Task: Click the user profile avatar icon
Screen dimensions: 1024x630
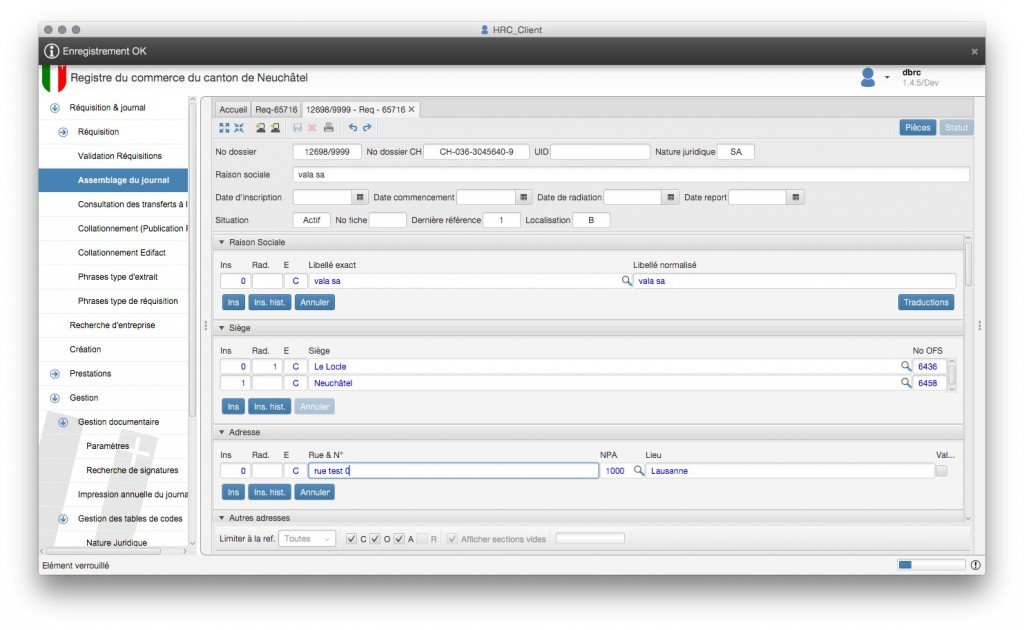Action: tap(868, 78)
